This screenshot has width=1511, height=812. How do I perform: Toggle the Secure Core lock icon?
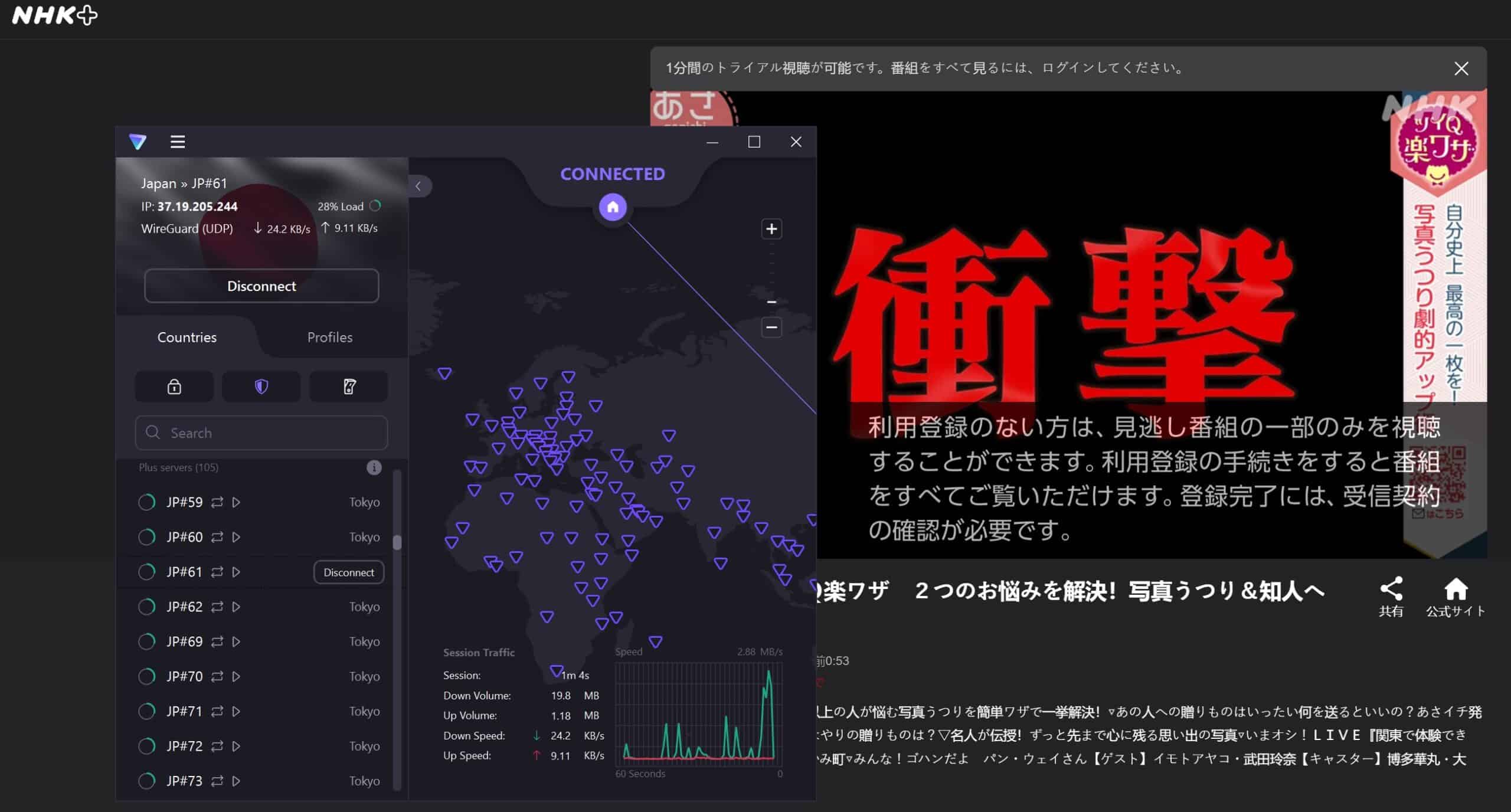[x=174, y=387]
